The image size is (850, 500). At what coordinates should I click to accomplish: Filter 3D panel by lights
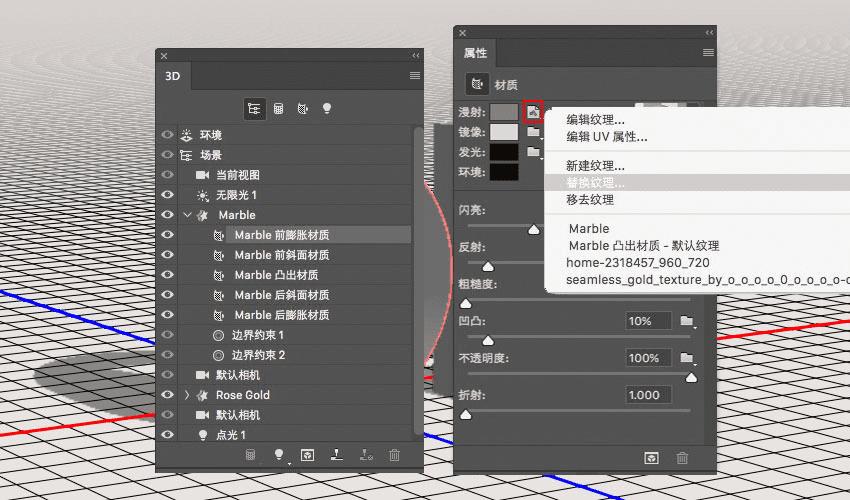[x=327, y=108]
